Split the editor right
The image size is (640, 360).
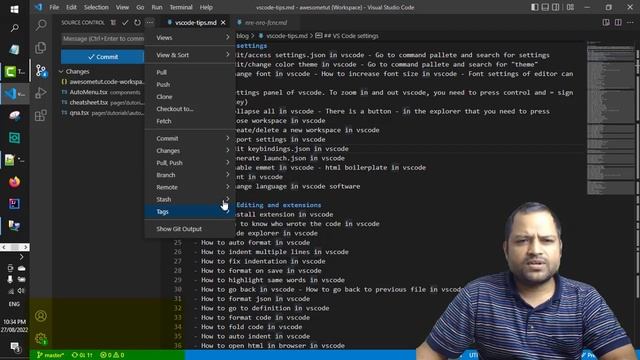[618, 22]
